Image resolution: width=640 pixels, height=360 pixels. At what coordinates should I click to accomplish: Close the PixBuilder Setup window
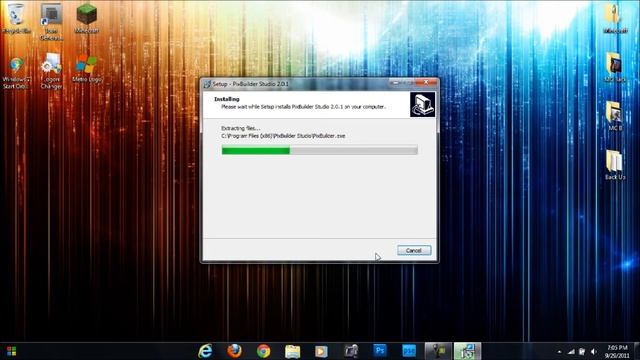426,82
